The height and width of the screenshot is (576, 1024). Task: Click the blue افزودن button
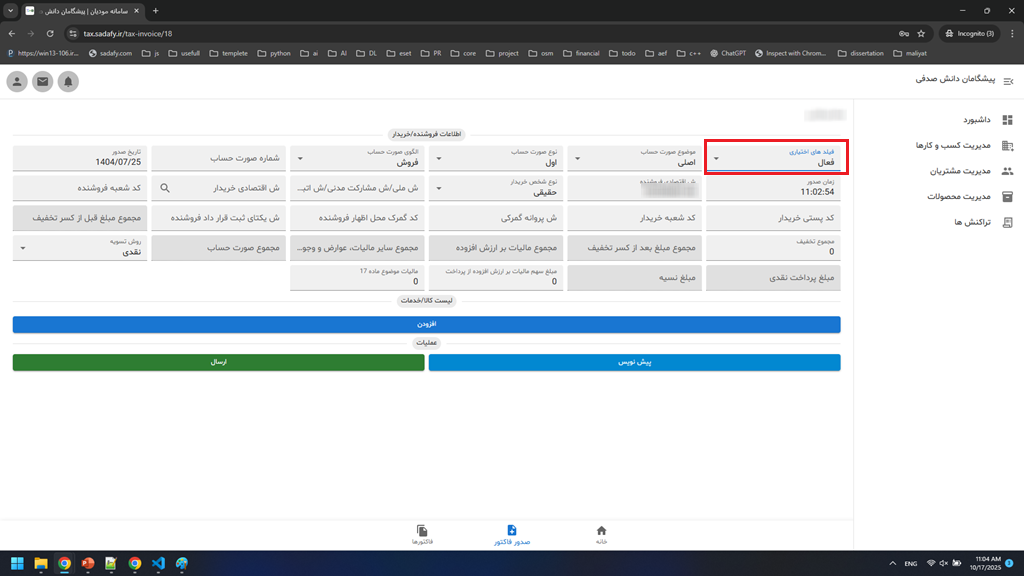426,324
